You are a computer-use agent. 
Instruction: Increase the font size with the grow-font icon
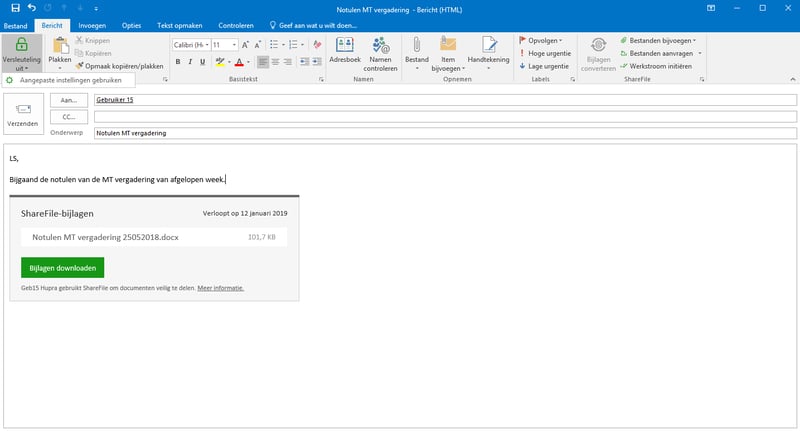(x=245, y=45)
